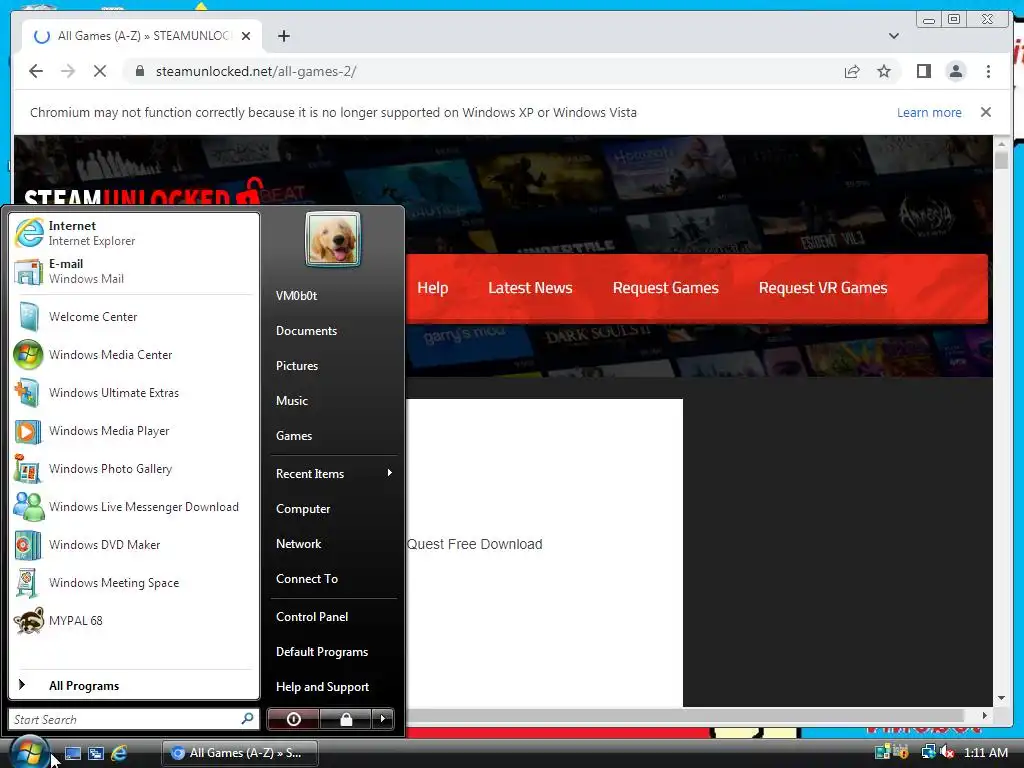Click the dog user account picture
This screenshot has width=1024, height=768.
click(333, 239)
